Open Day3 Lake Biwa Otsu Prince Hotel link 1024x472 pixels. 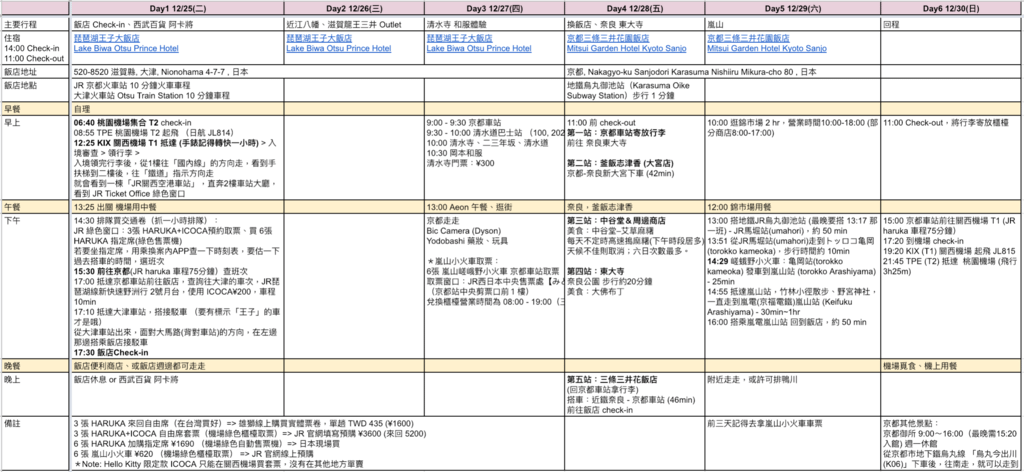[x=479, y=49]
